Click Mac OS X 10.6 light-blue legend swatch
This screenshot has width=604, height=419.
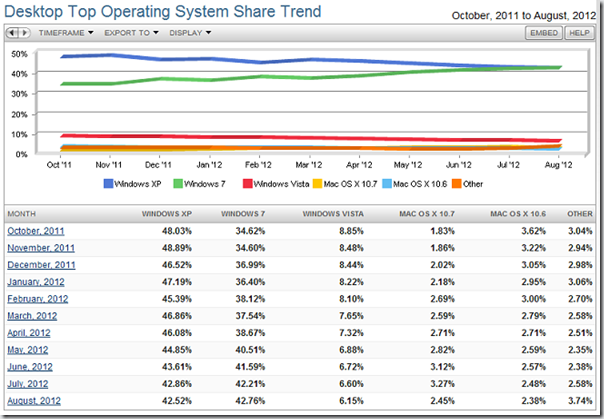[x=387, y=184]
